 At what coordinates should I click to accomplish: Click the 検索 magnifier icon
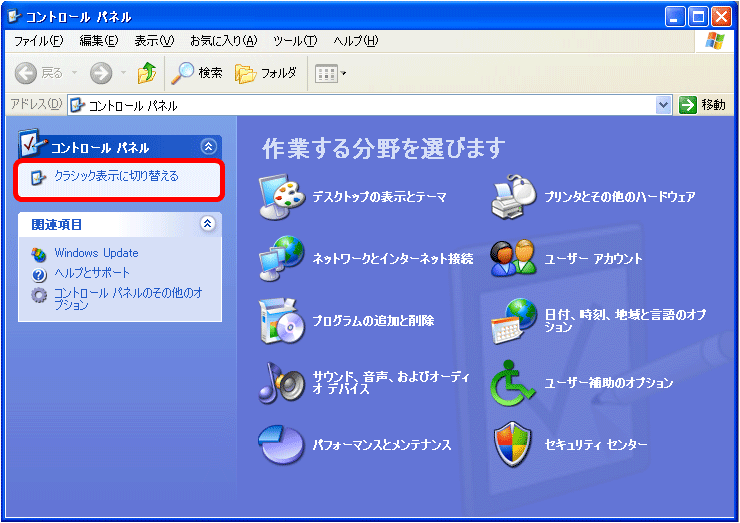[x=182, y=73]
